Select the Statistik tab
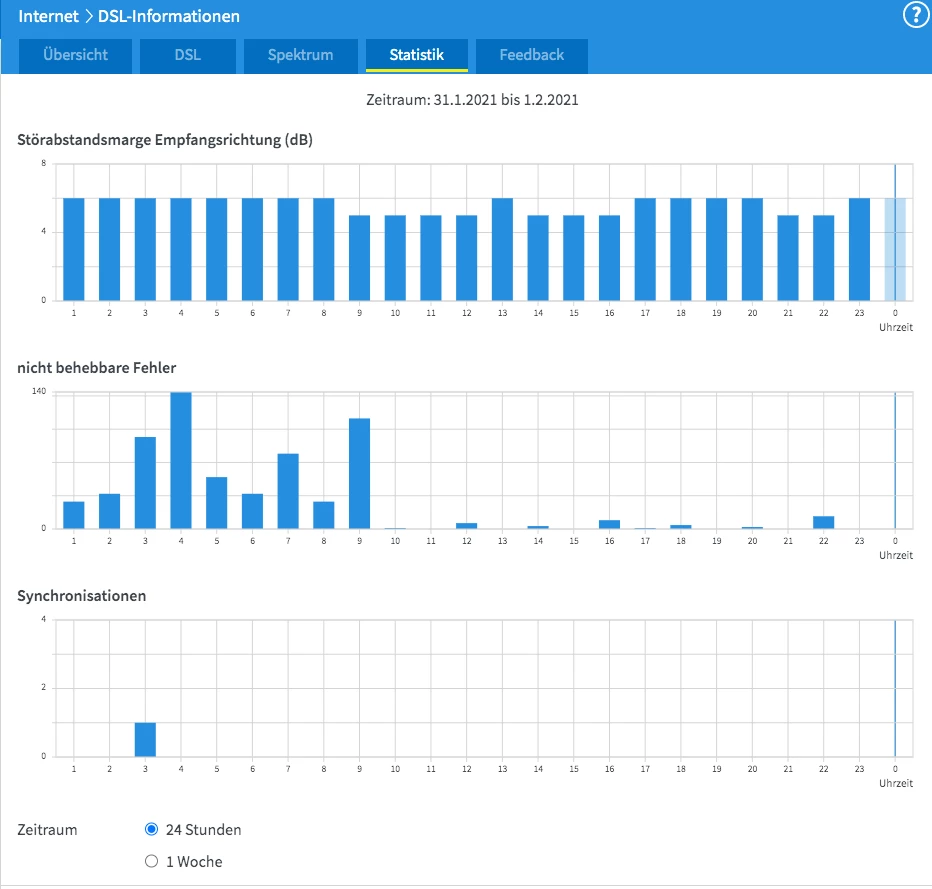This screenshot has width=932, height=889. (x=417, y=55)
